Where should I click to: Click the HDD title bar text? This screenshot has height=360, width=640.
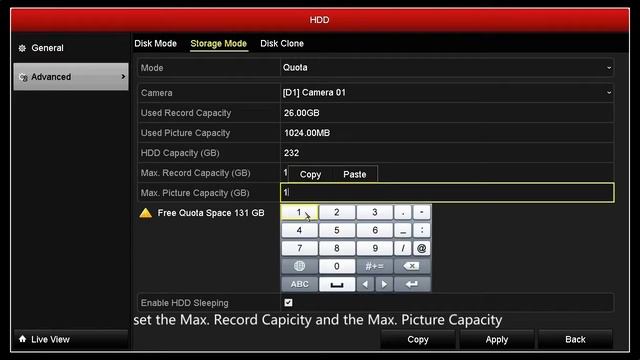pyautogui.click(x=320, y=20)
